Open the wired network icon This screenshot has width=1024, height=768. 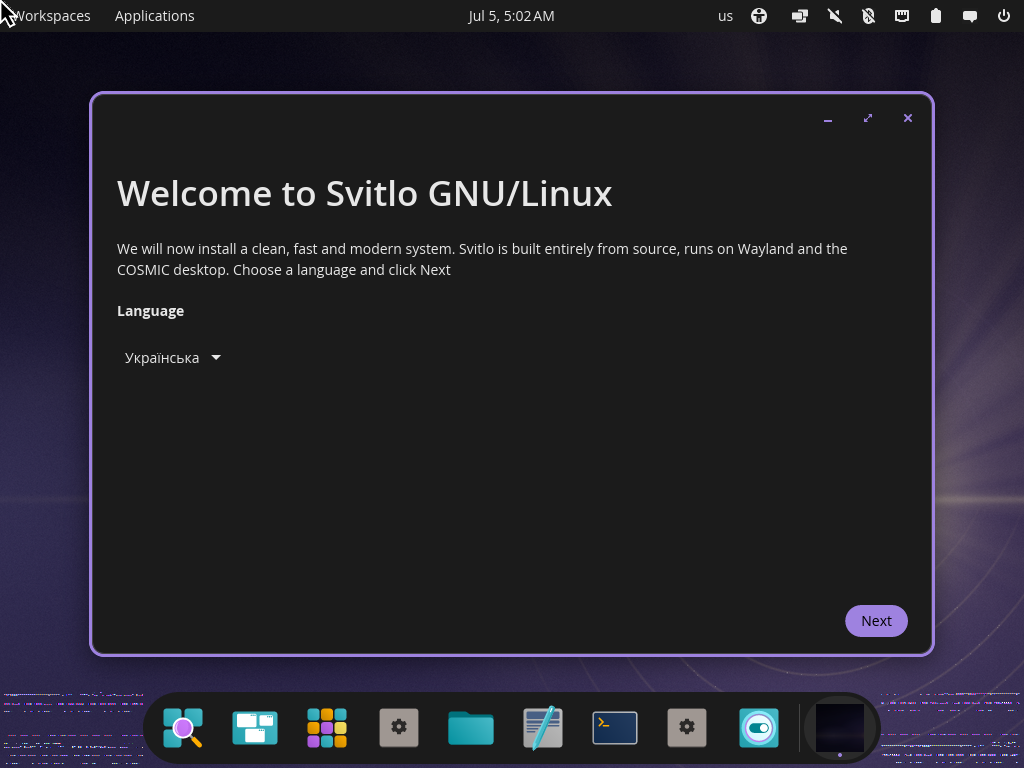coord(902,16)
